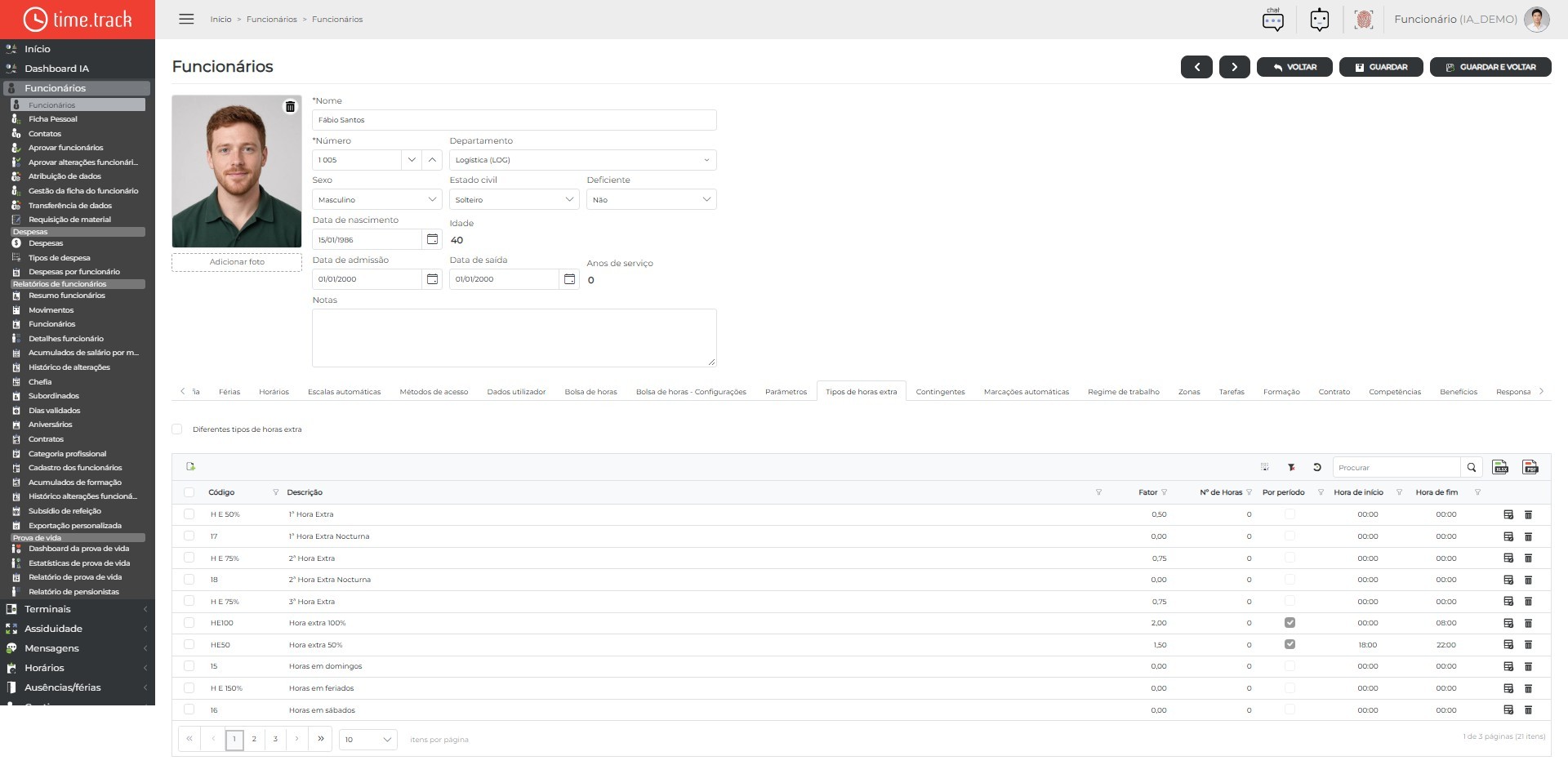This screenshot has width=1568, height=765.
Task: Open the Bolsa de horas tab
Action: [590, 392]
